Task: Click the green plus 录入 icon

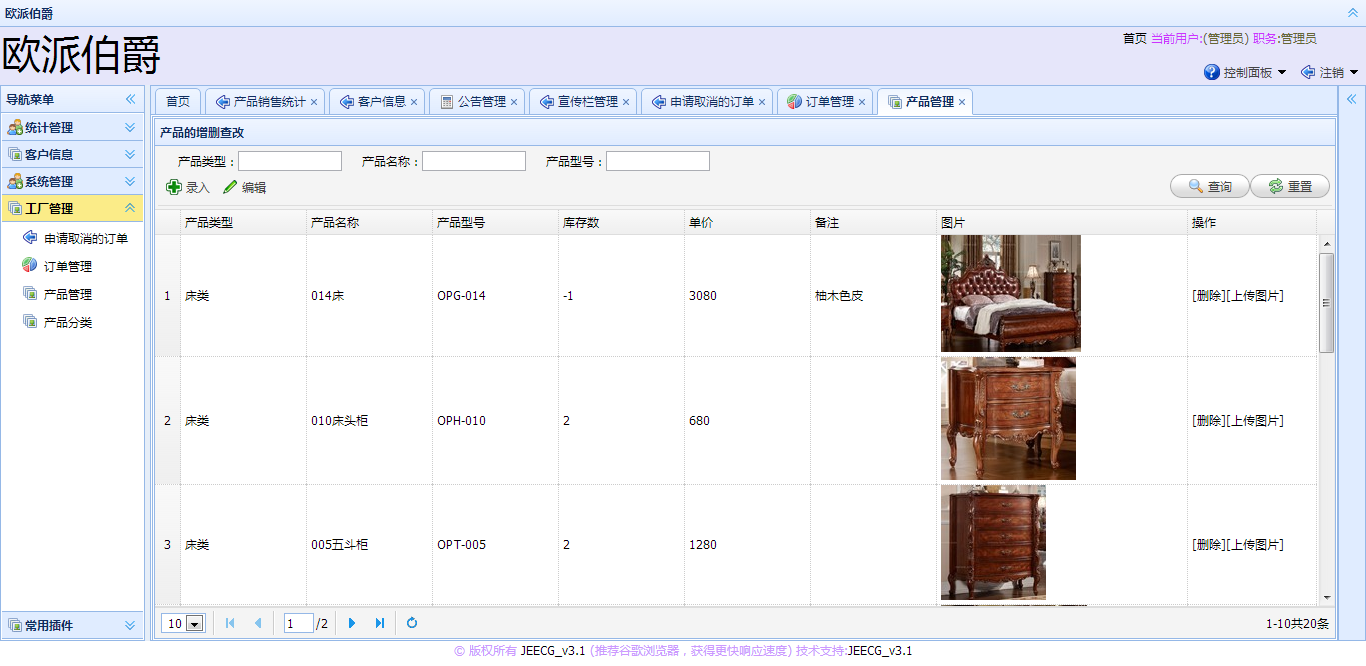Action: coord(174,187)
